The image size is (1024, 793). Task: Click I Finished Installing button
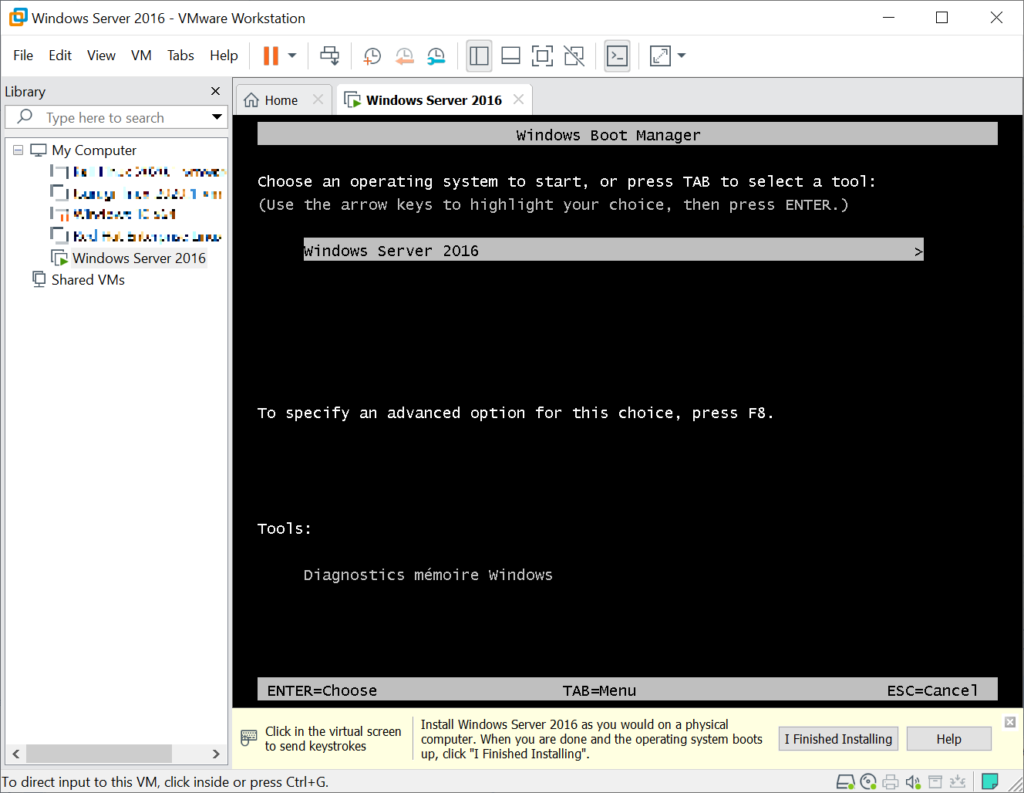click(x=838, y=739)
